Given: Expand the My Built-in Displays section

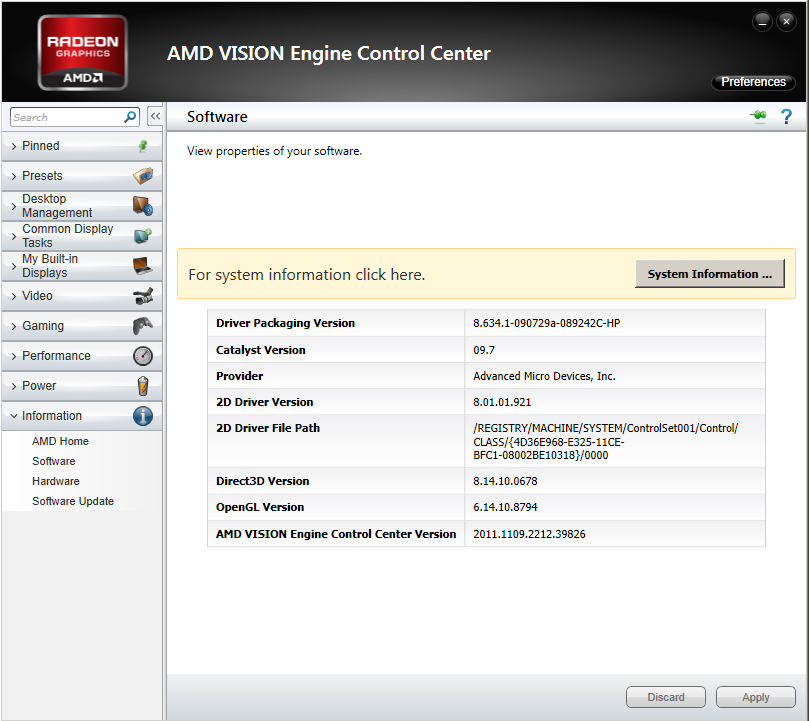Looking at the screenshot, I should [x=82, y=266].
